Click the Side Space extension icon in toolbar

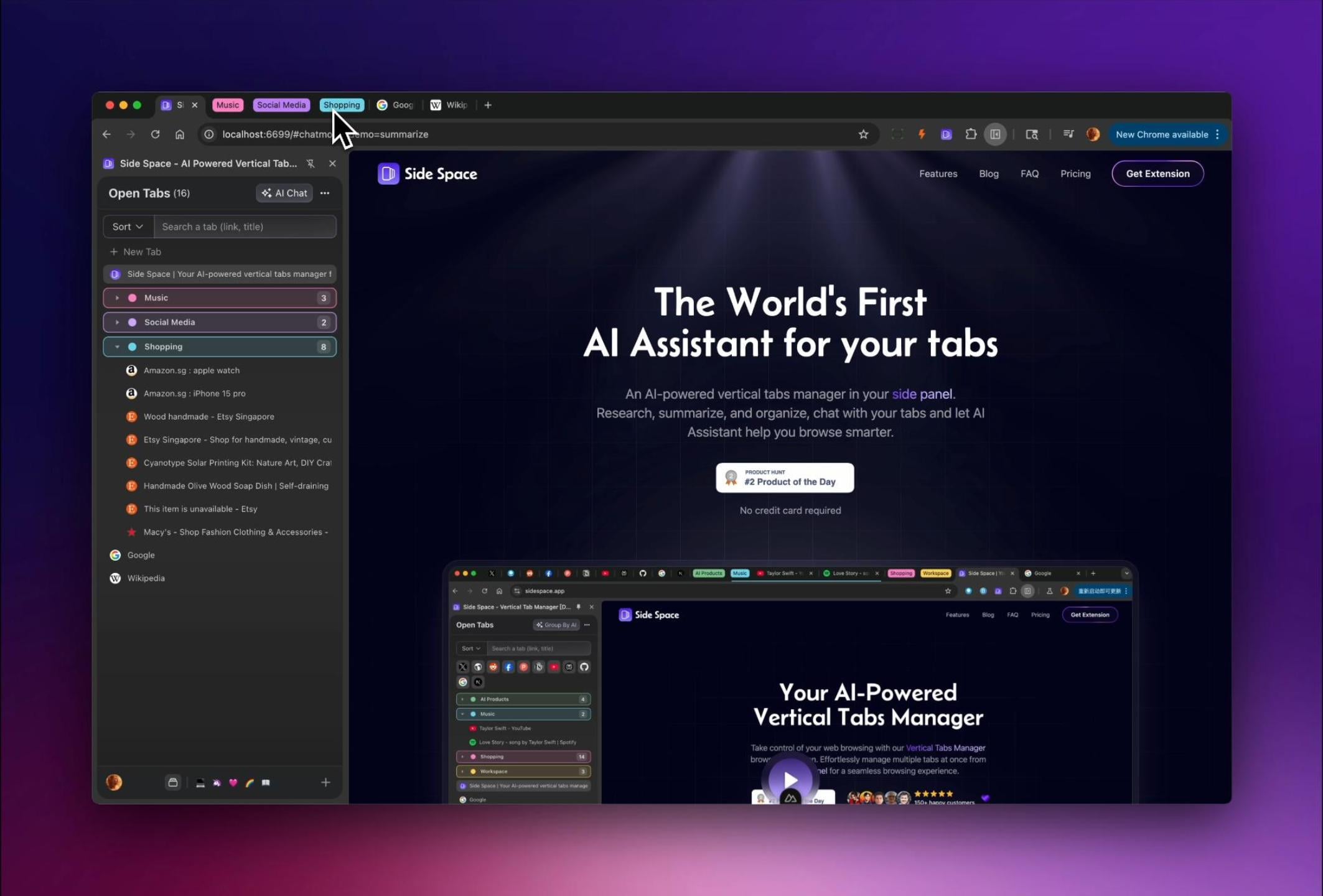pyautogui.click(x=946, y=134)
